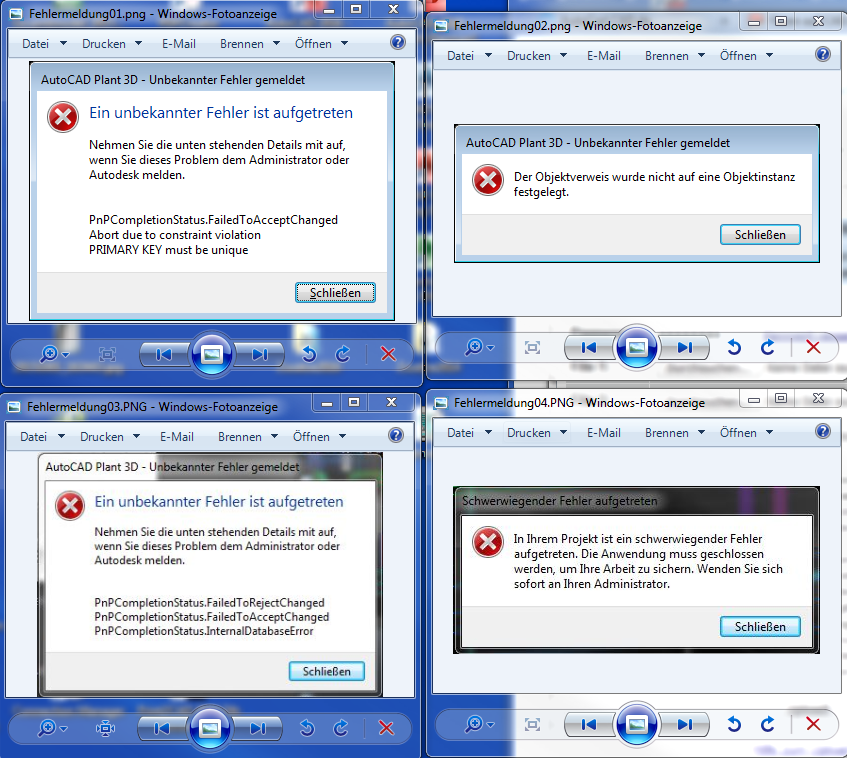This screenshot has height=758, width=847.
Task: Go to next image in Fehlermeldung01 viewer
Action: pyautogui.click(x=259, y=354)
